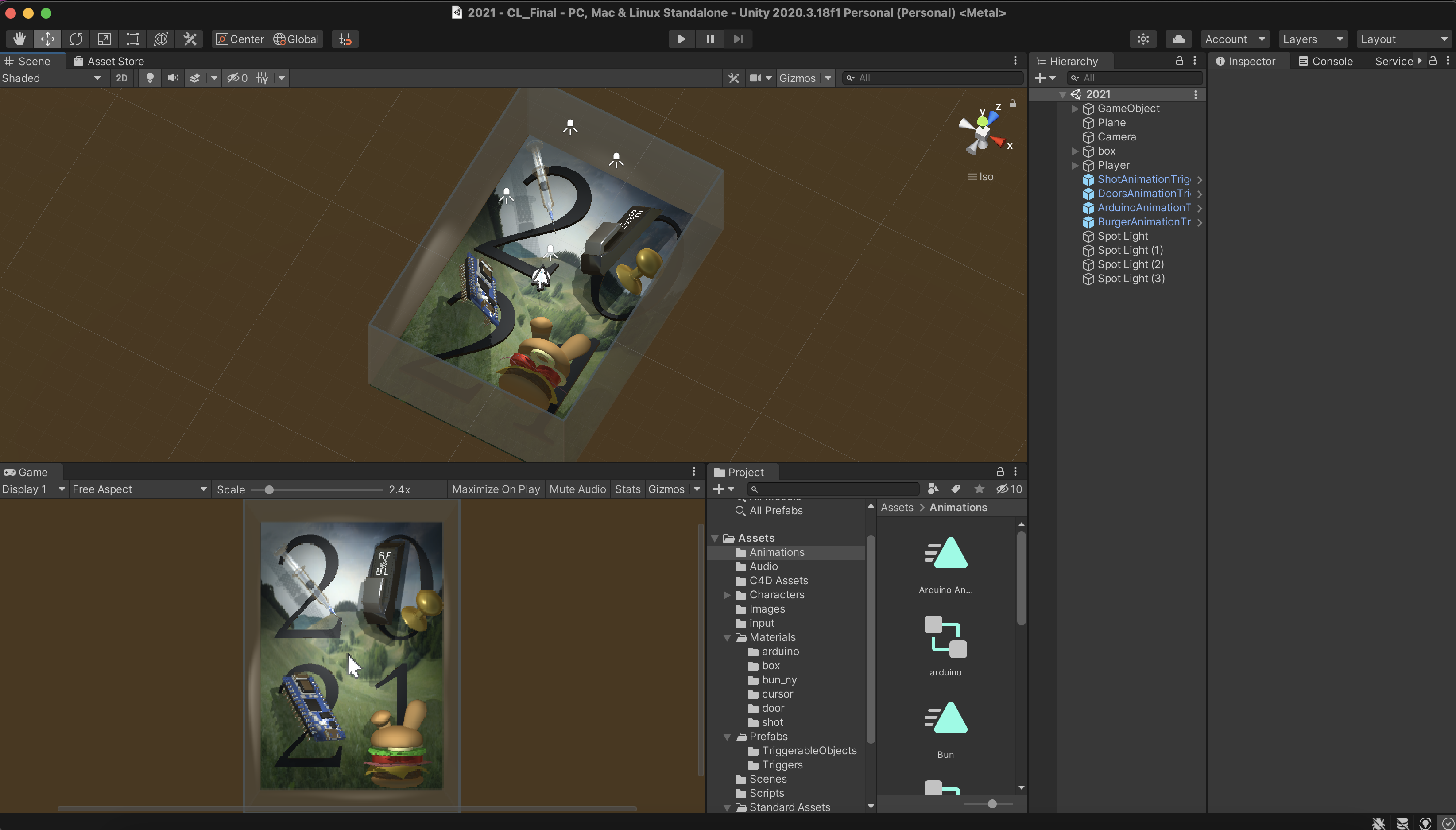Viewport: 1456px width, 830px height.
Task: Click the Mute Audio button
Action: (577, 489)
